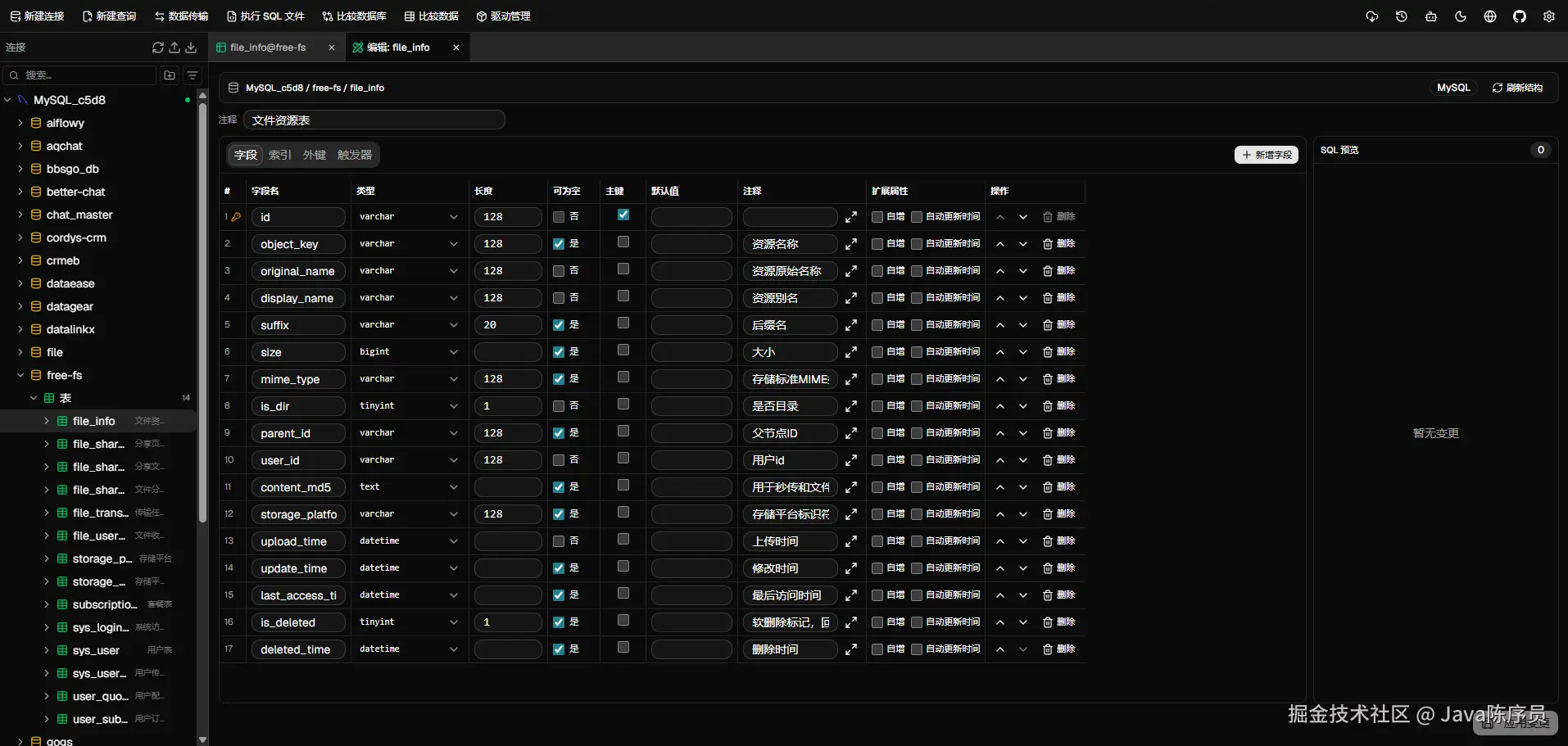Enable auto increment for size row
Viewport: 1568px width, 746px height.
(x=877, y=352)
